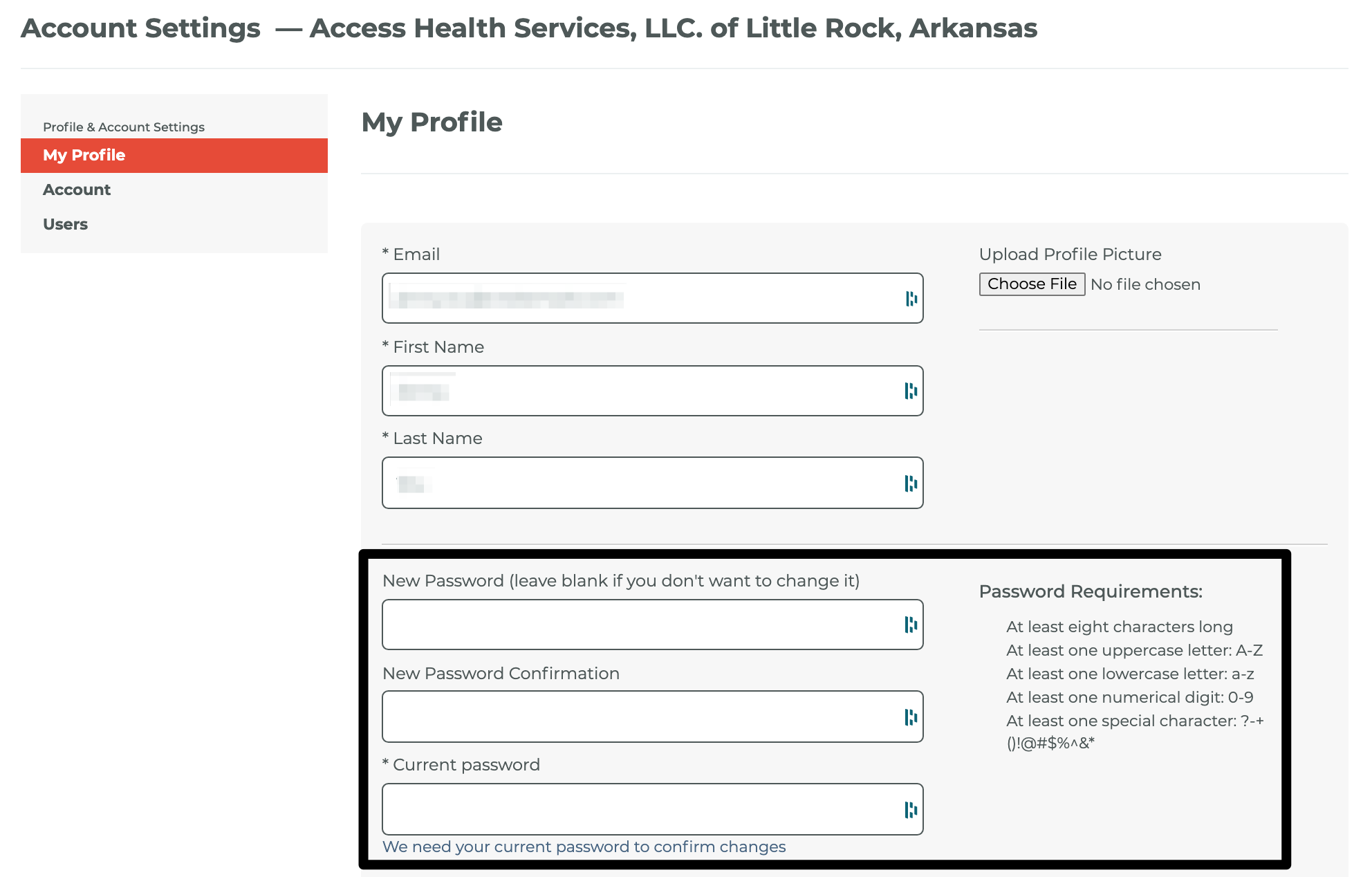Image resolution: width=1372 pixels, height=877 pixels.
Task: Click 'At least one lowercase letter: a-z'
Action: tap(1130, 674)
